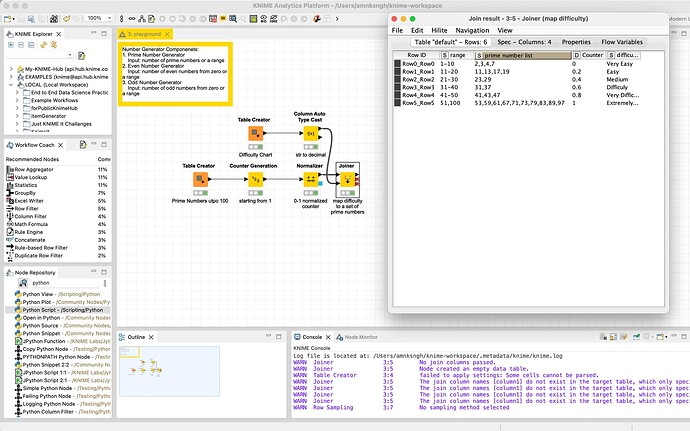Open Hilite menu in Join result window
690x431 pixels.
[x=439, y=30]
